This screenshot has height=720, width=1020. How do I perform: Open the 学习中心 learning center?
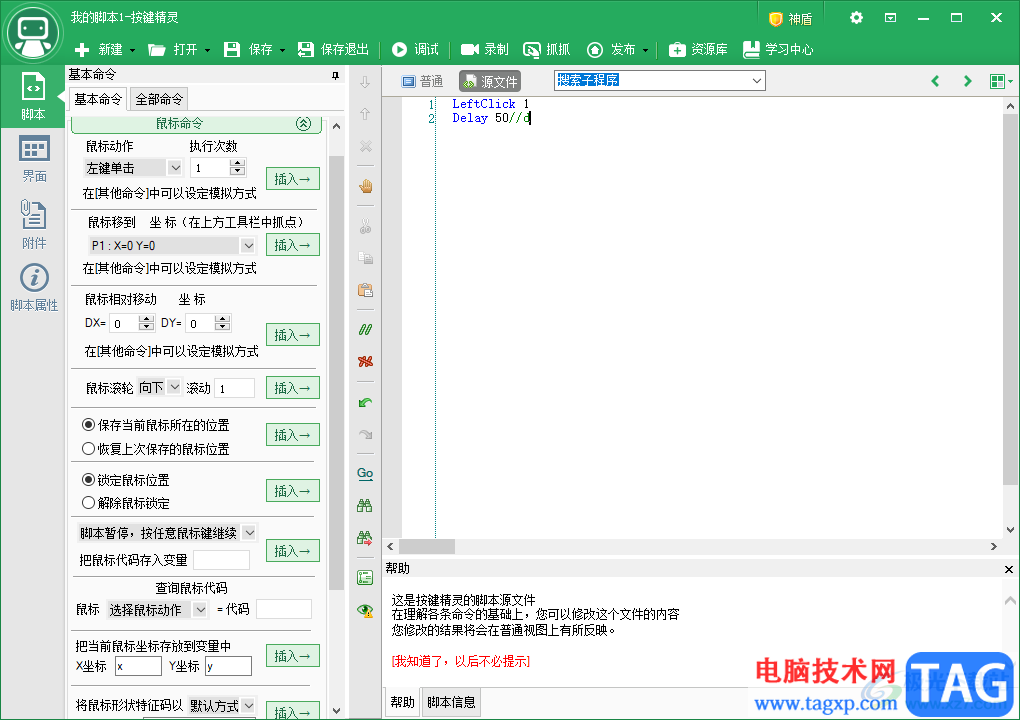pyautogui.click(x=778, y=49)
